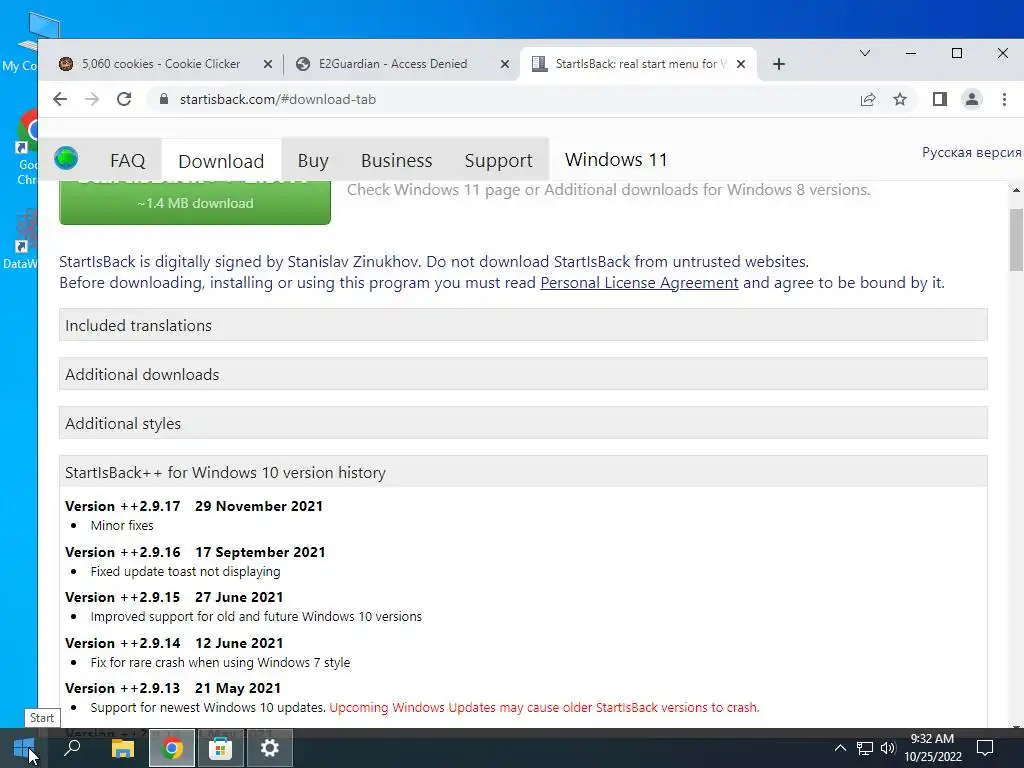Open the Personal License Agreement link

coord(639,283)
